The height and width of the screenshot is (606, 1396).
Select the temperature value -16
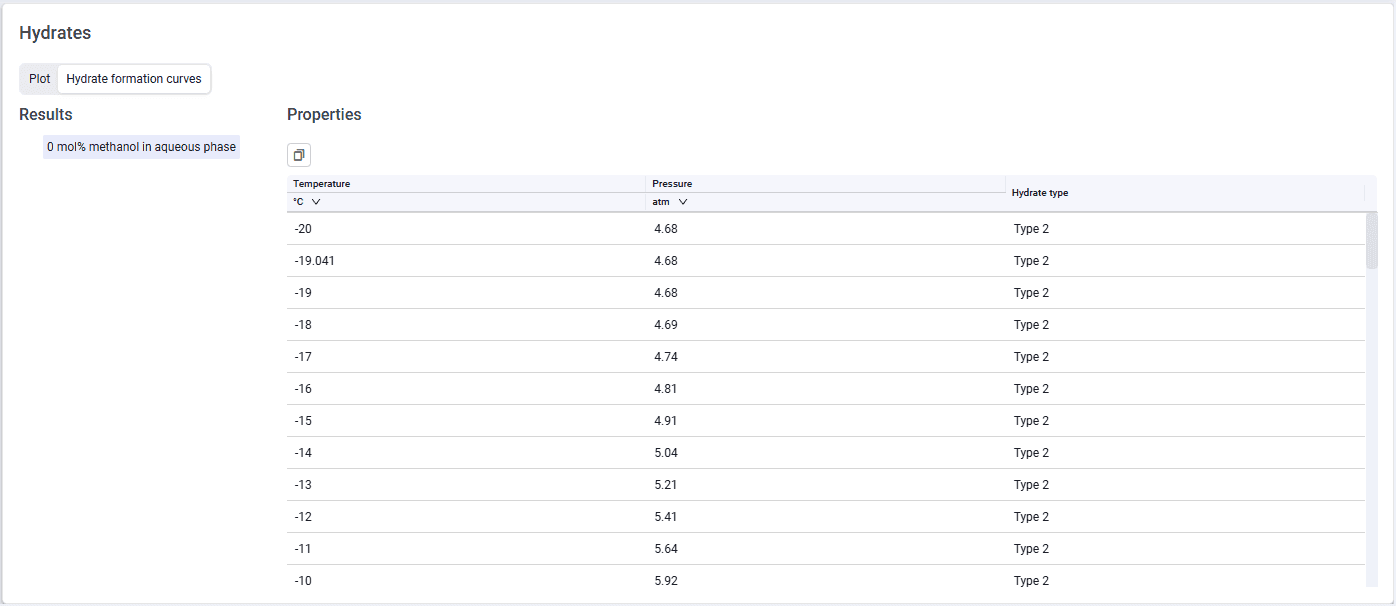click(x=466, y=389)
